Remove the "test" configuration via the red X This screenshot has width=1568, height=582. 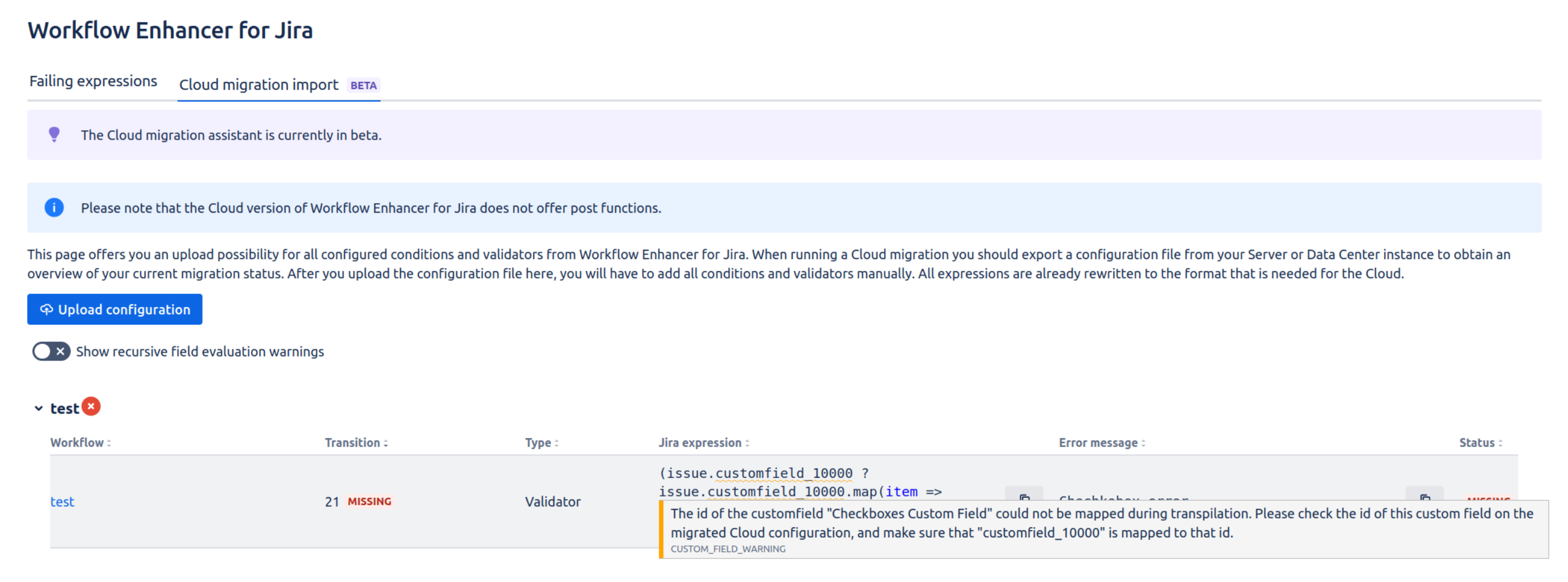coord(90,406)
